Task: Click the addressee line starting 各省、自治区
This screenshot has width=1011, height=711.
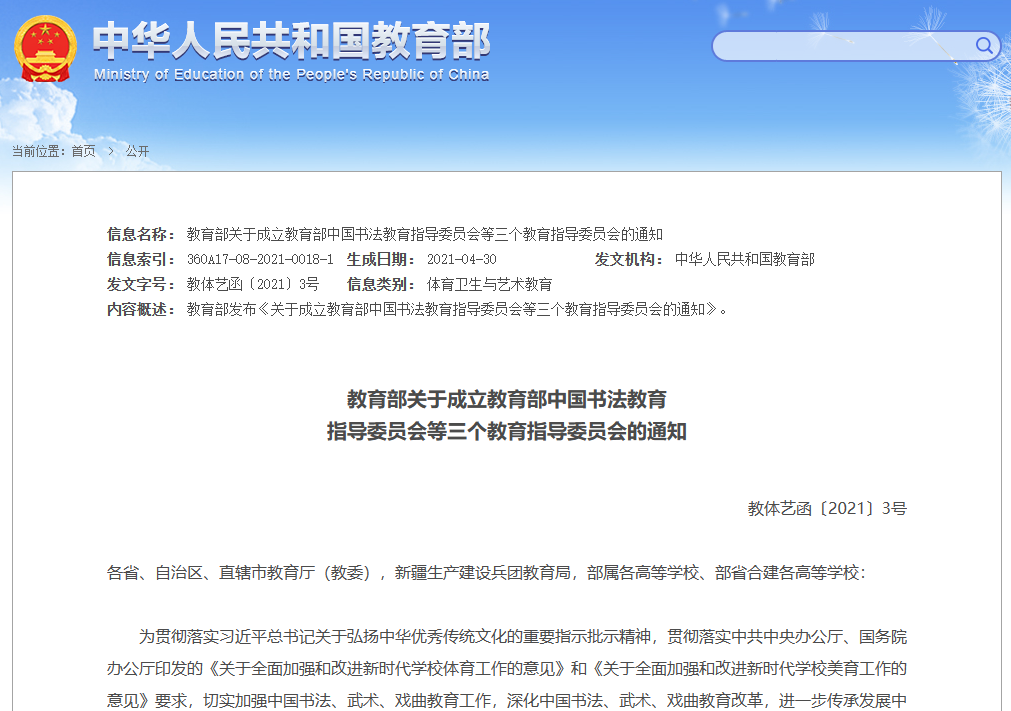Action: (x=487, y=572)
